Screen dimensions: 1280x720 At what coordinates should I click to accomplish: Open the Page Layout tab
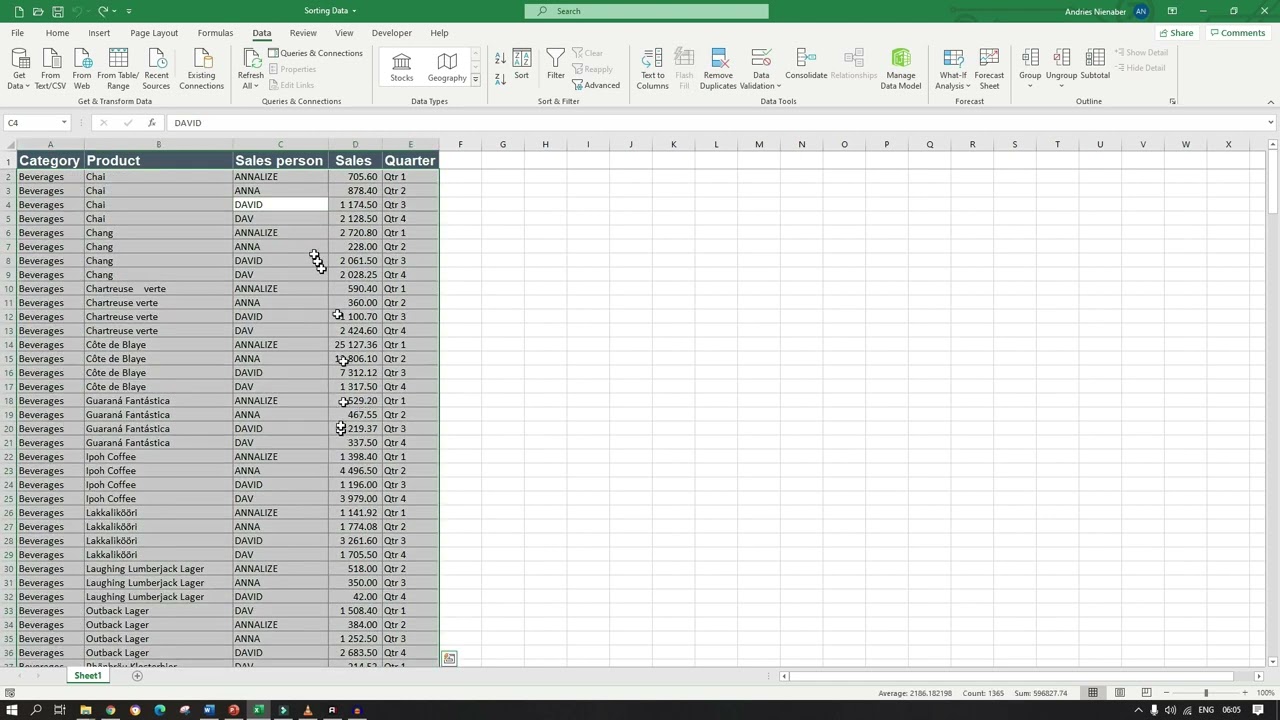coord(154,33)
